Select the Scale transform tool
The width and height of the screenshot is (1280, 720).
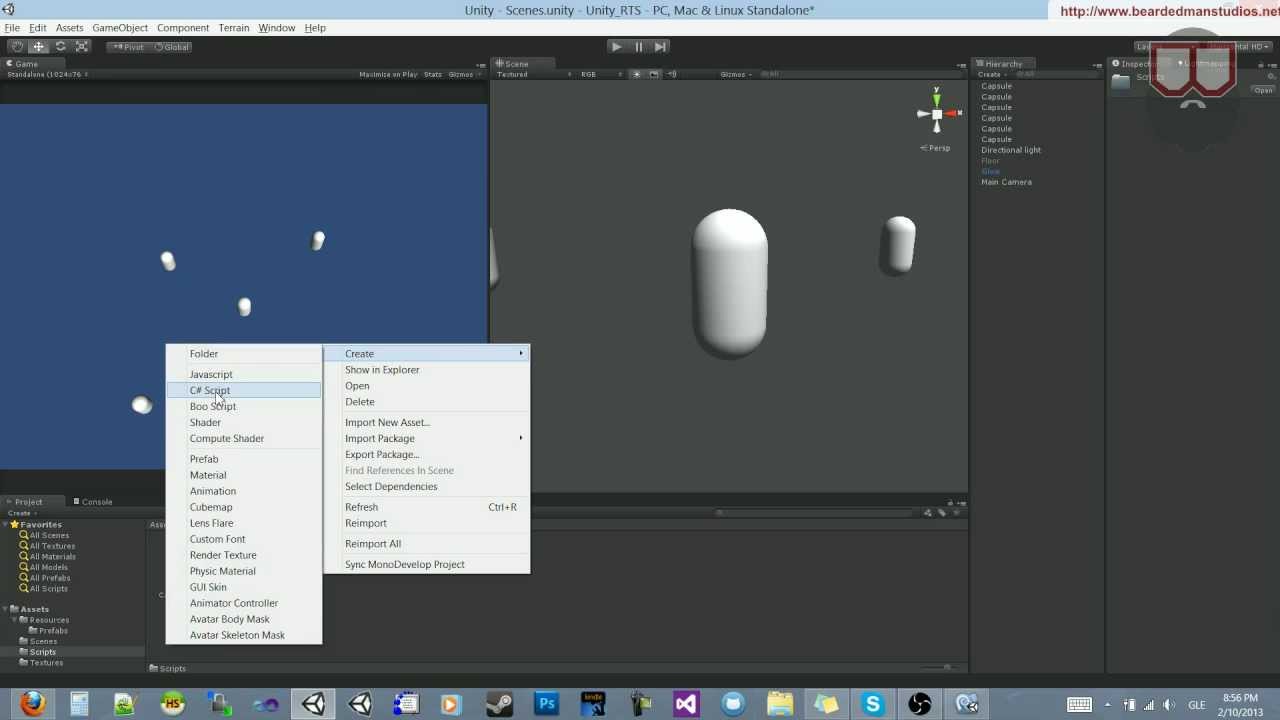point(83,46)
